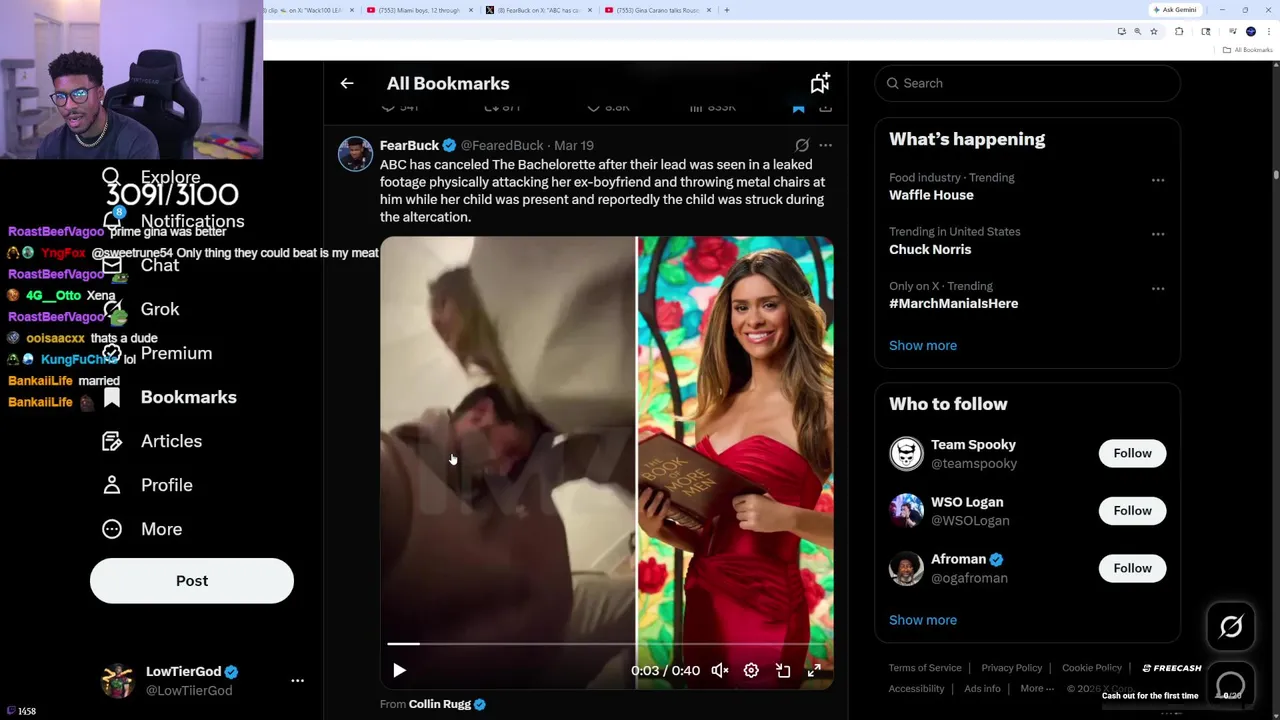The width and height of the screenshot is (1280, 720).
Task: Open Collin Rugg's profile link
Action: click(x=440, y=704)
